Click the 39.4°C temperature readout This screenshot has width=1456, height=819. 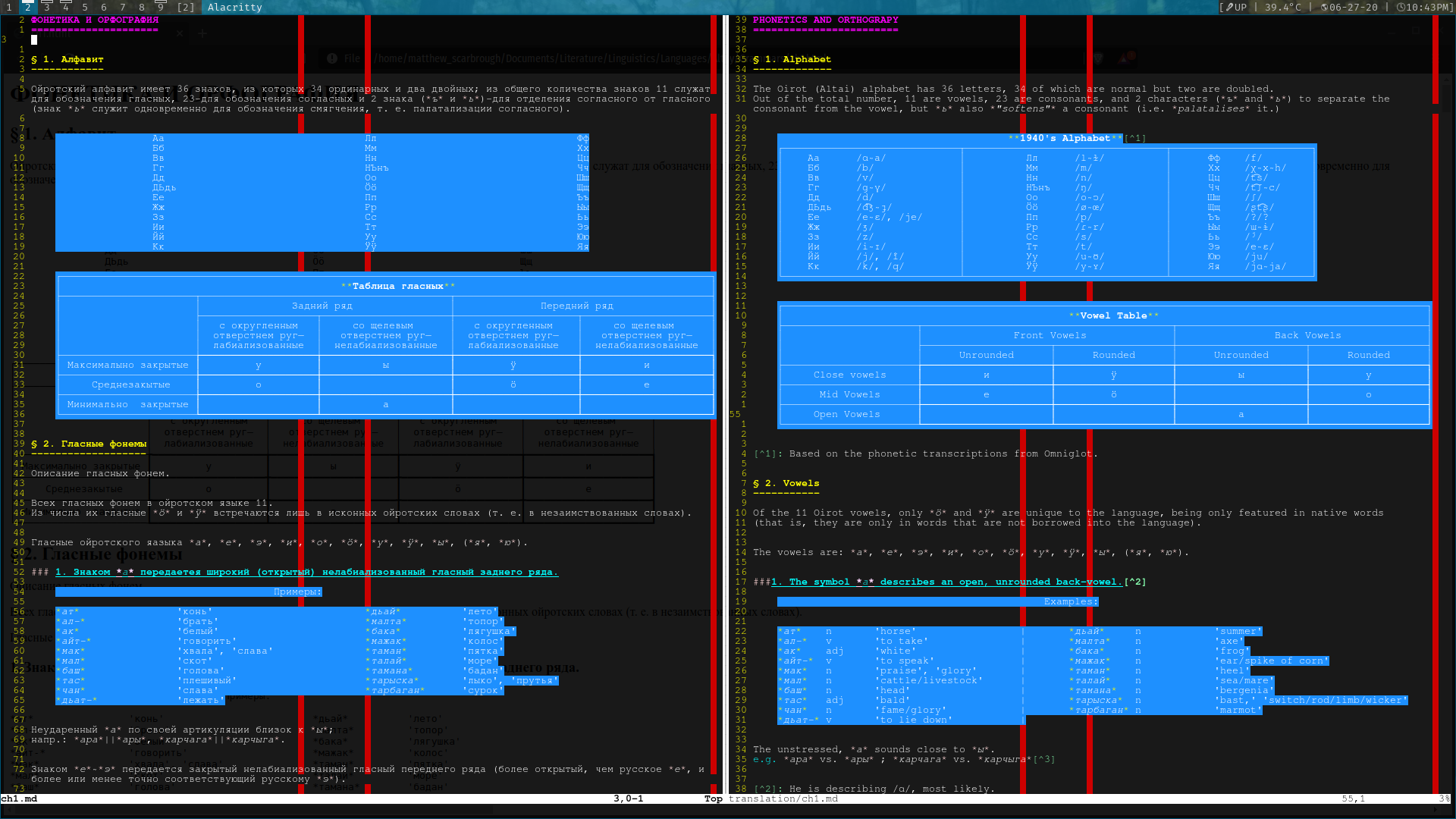tap(1282, 8)
